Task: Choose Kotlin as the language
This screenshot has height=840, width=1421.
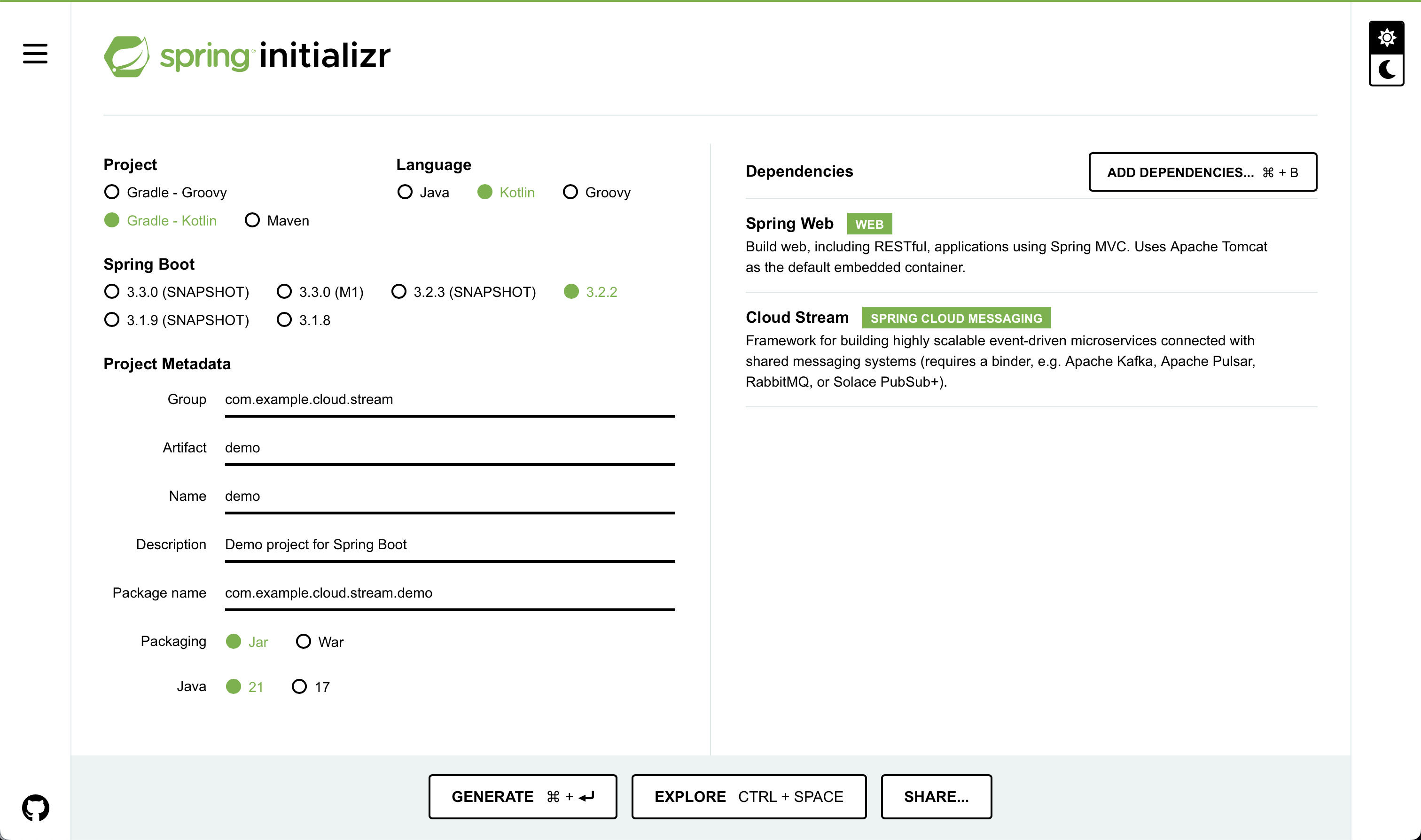Action: [506, 193]
